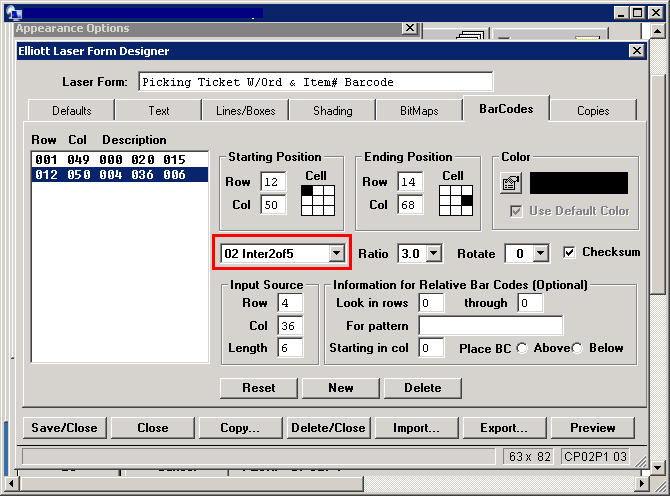
Task: Click the Close button at the bottom
Action: pyautogui.click(x=153, y=428)
